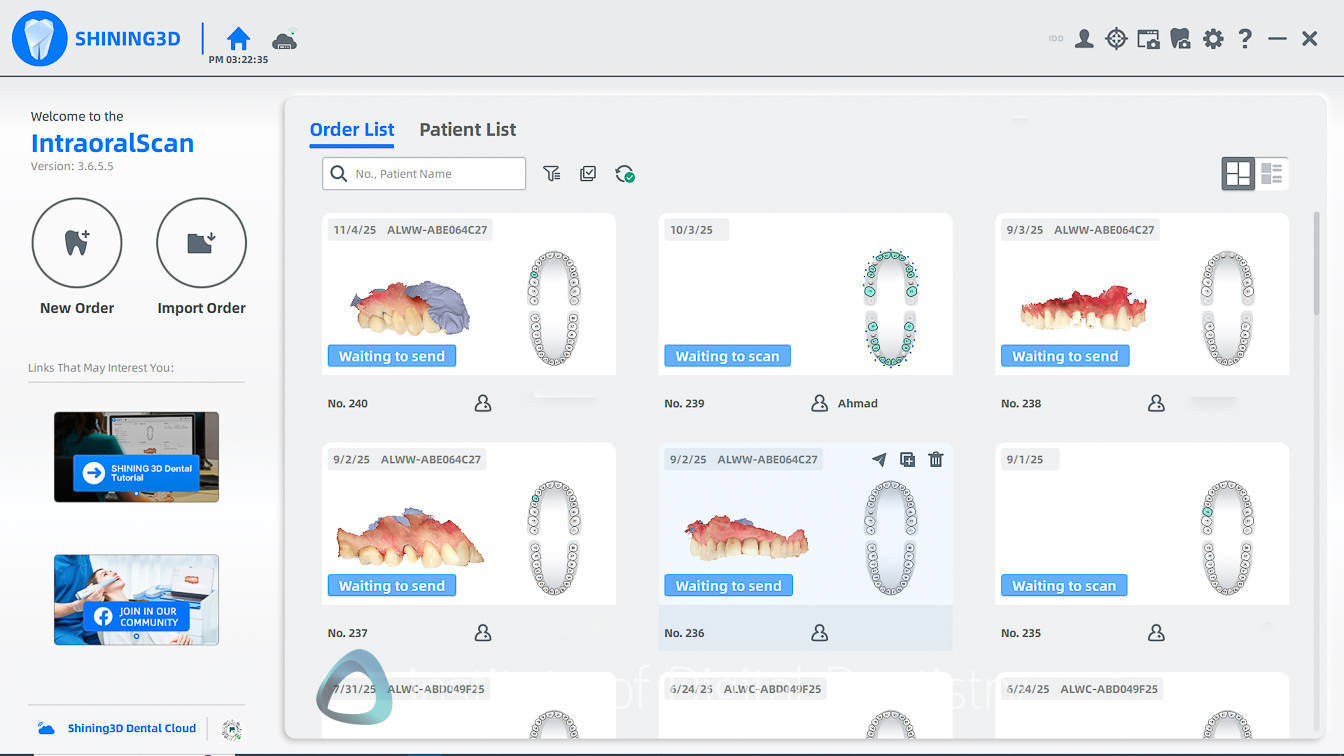Delete order No. 236 with the trash icon

point(935,459)
